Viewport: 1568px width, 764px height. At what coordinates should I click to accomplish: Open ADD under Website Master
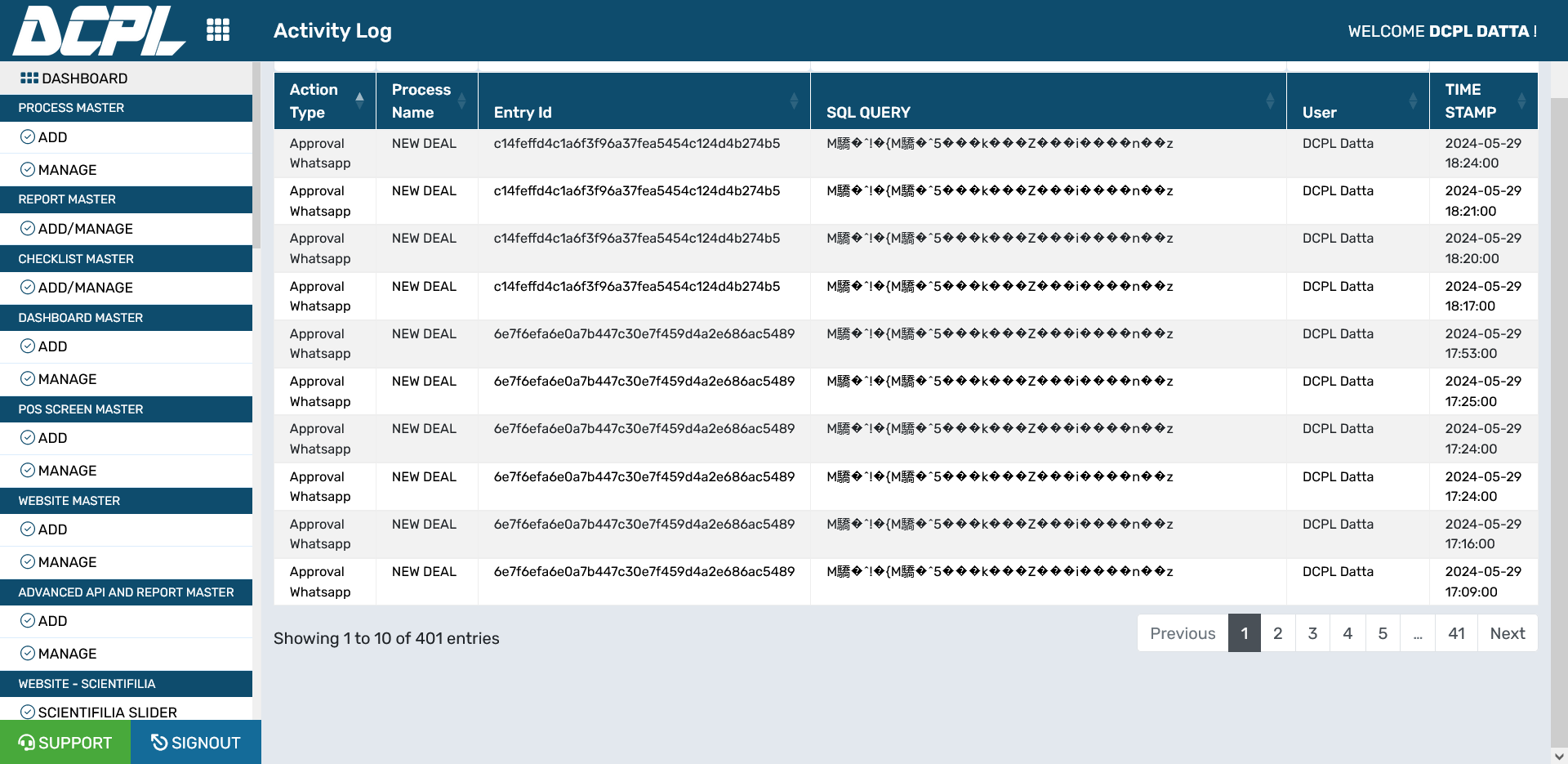point(126,529)
